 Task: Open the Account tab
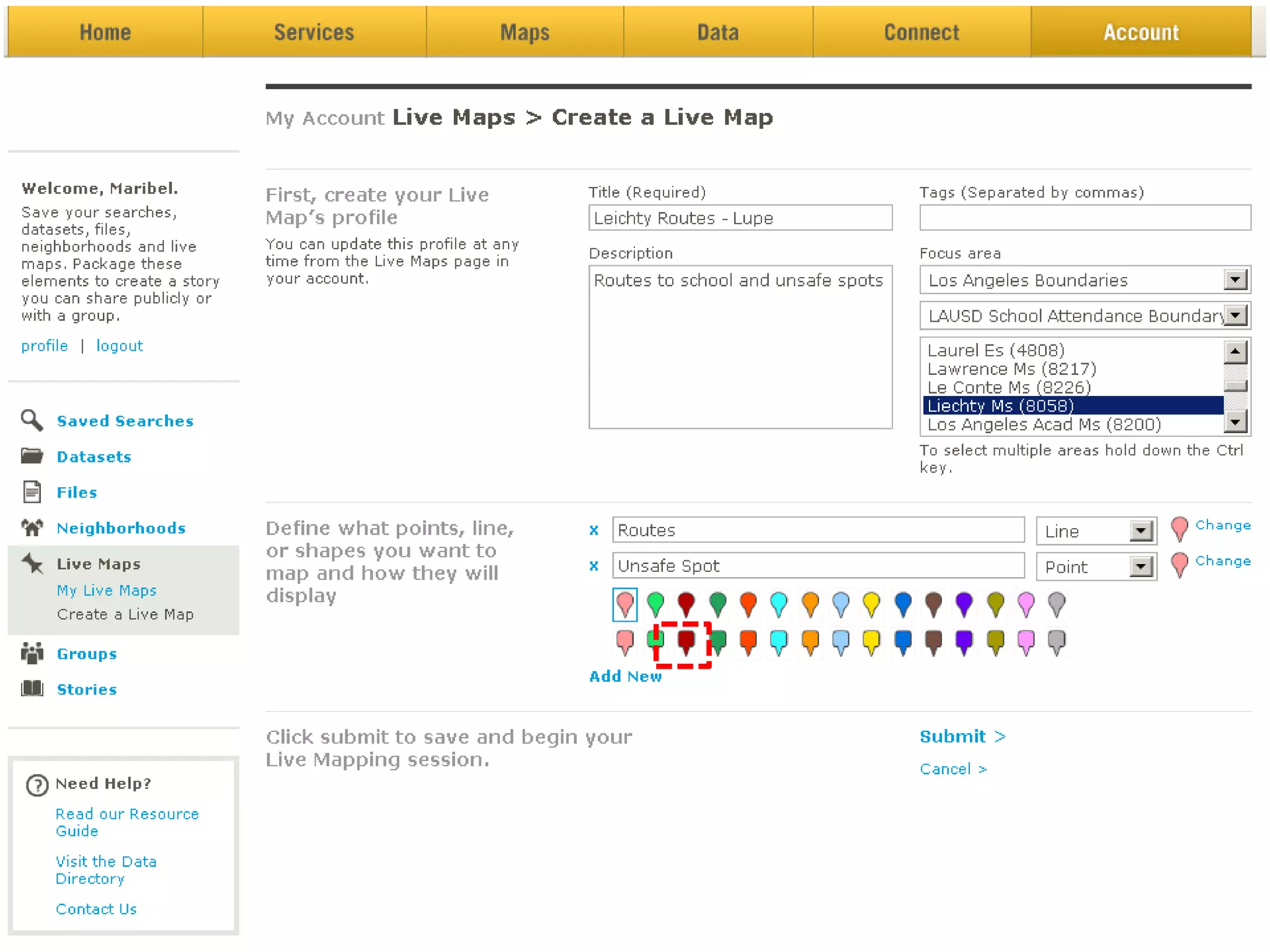[x=1141, y=32]
